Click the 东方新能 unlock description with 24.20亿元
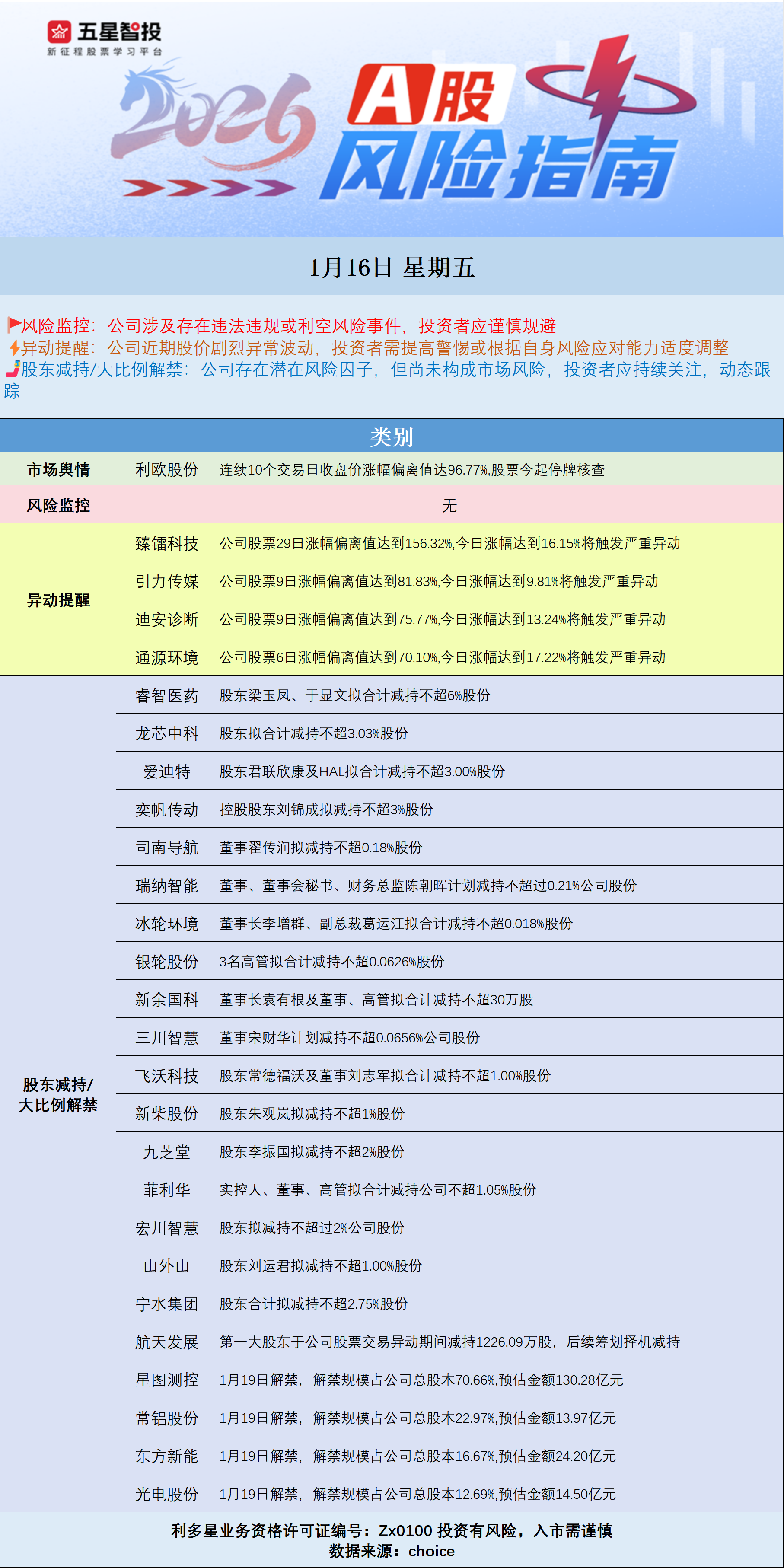The height and width of the screenshot is (1568, 784). coord(417,1456)
